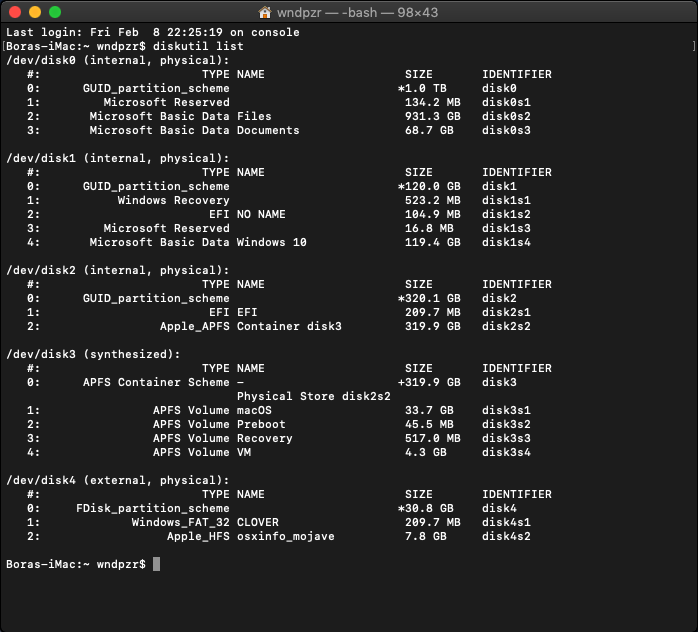This screenshot has height=632, width=698.
Task: Click the home folder icon in title bar
Action: click(265, 13)
